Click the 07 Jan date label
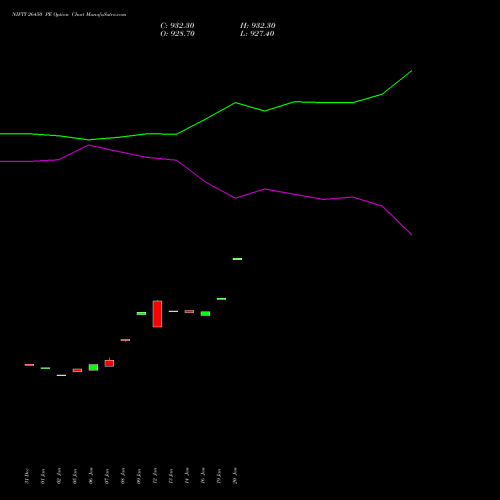Screen dimensions: 500x500 coord(107,476)
